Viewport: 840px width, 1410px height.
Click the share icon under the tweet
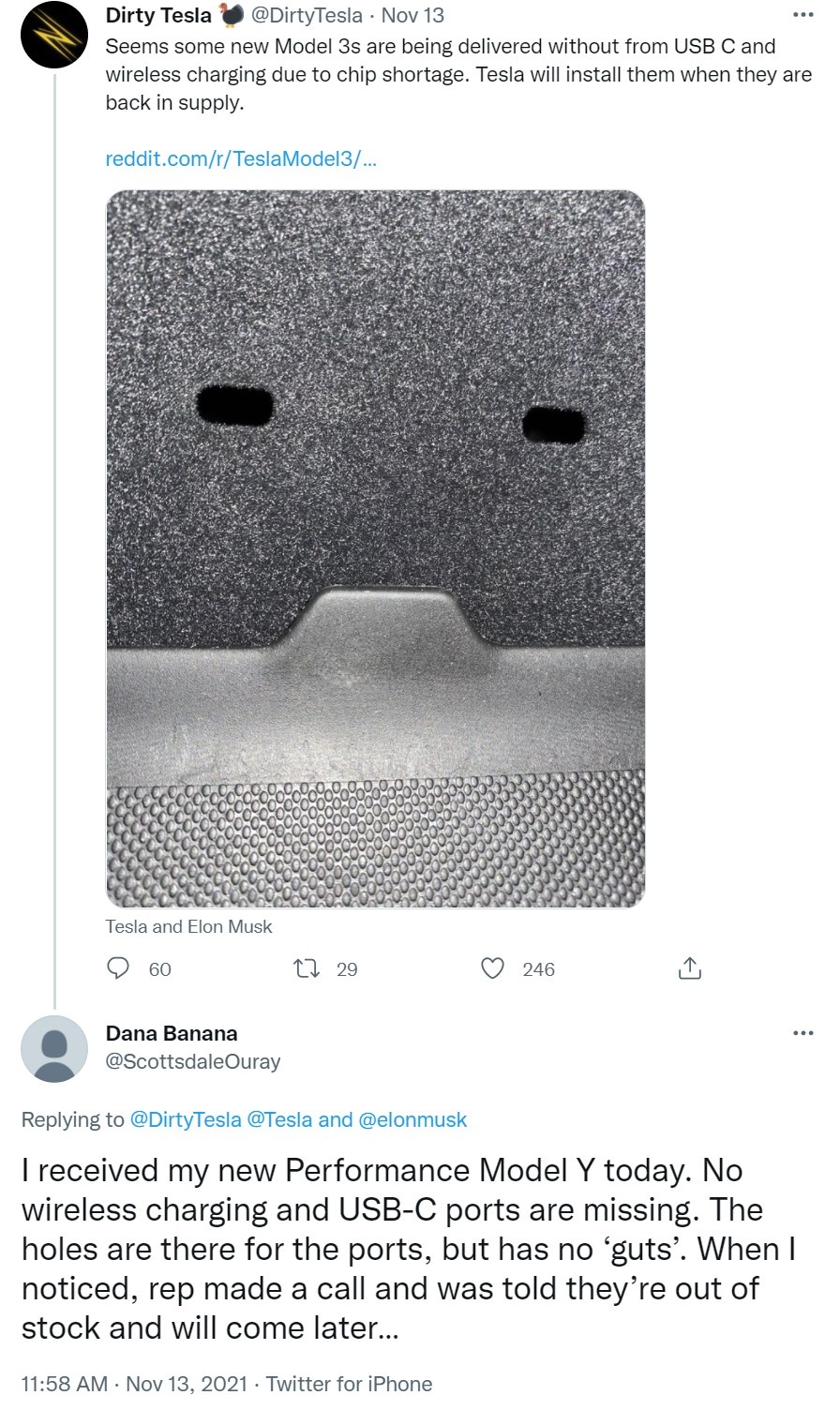[x=689, y=968]
